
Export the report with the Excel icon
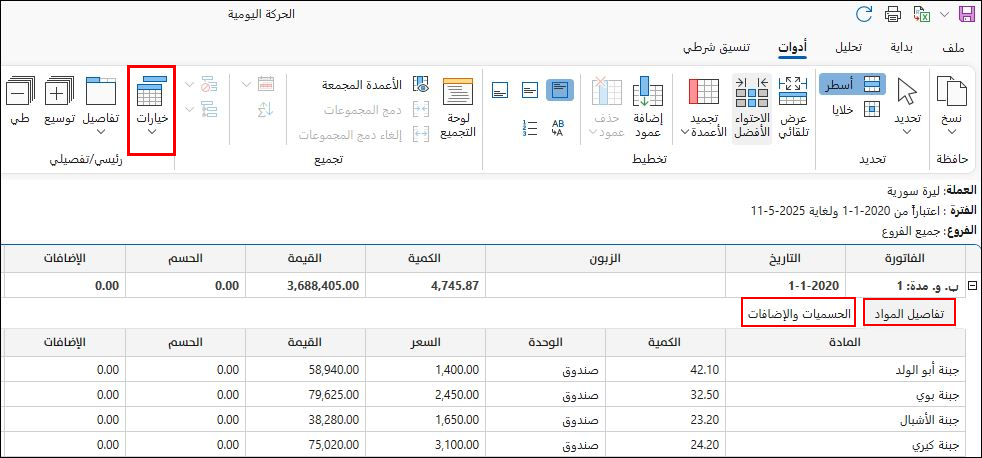coord(921,14)
